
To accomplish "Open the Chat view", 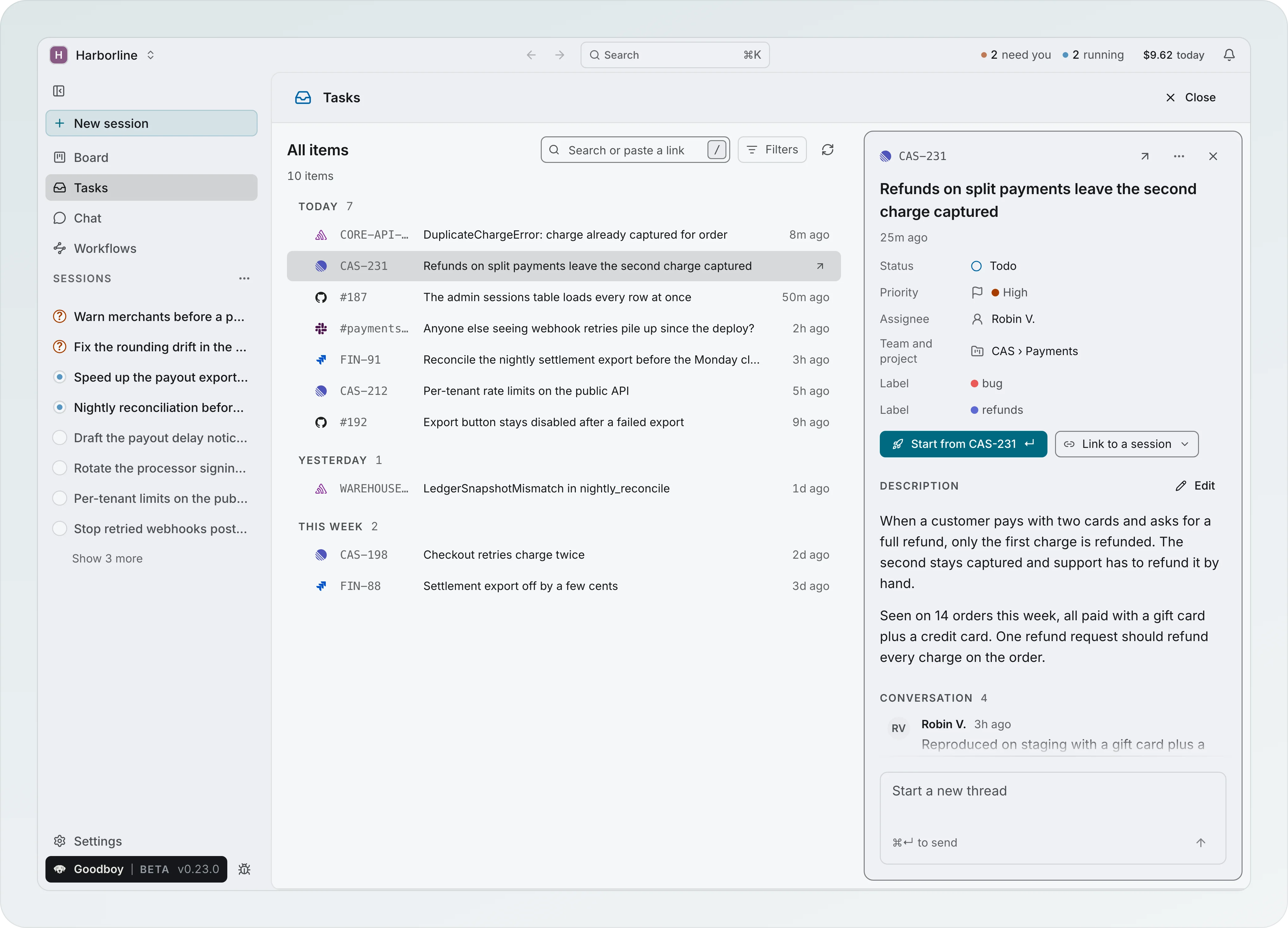I will pyautogui.click(x=151, y=218).
